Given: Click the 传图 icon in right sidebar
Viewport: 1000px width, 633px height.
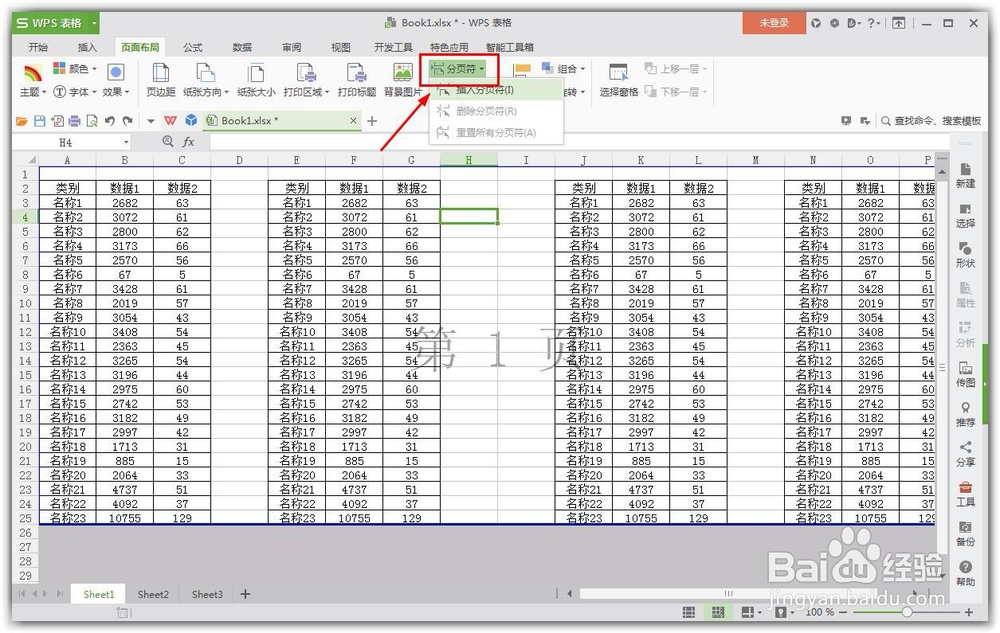Looking at the screenshot, I should [966, 368].
